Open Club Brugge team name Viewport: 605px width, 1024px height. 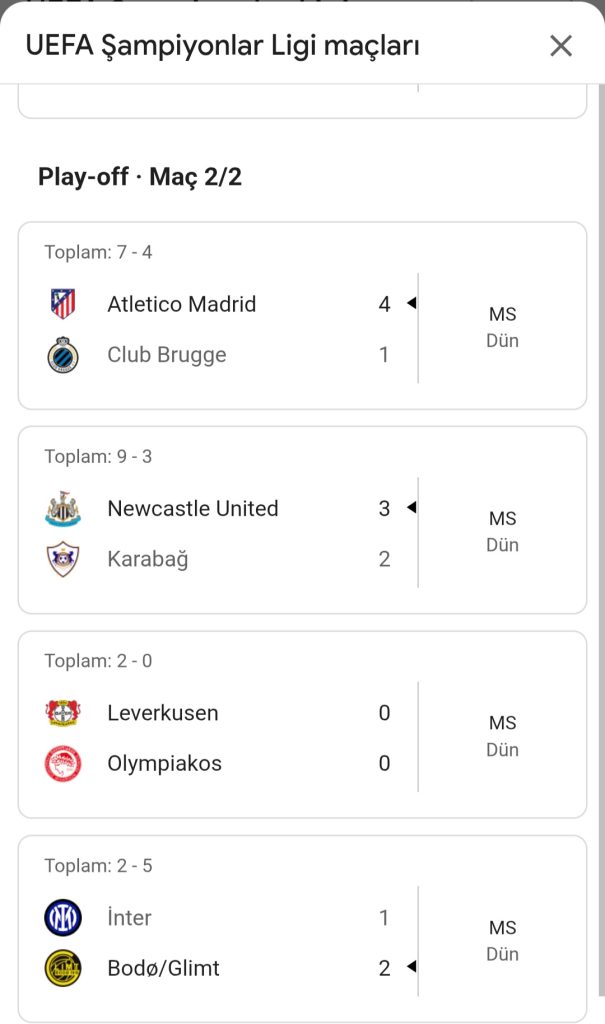[x=167, y=355]
